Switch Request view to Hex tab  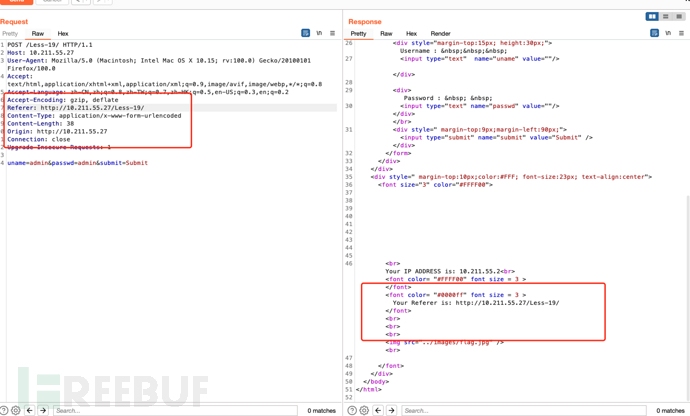[x=63, y=34]
